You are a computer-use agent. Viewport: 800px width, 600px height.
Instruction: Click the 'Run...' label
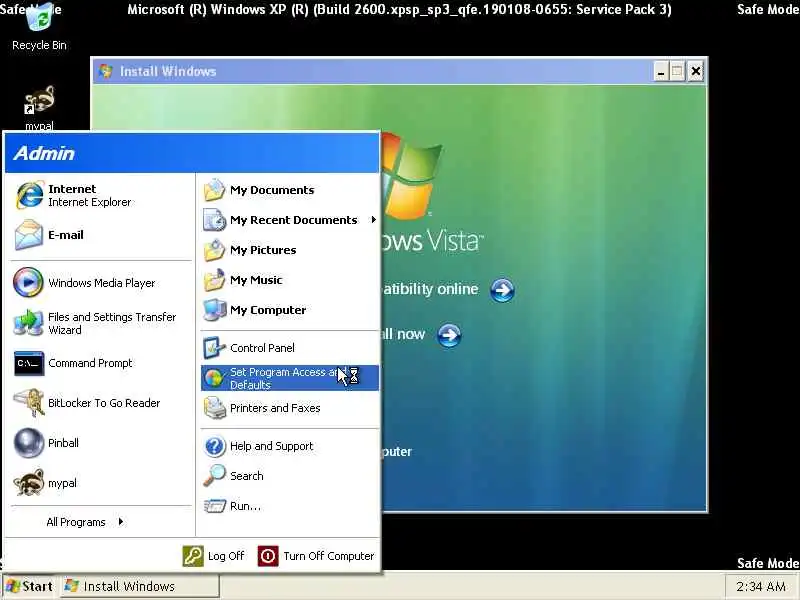(x=245, y=506)
